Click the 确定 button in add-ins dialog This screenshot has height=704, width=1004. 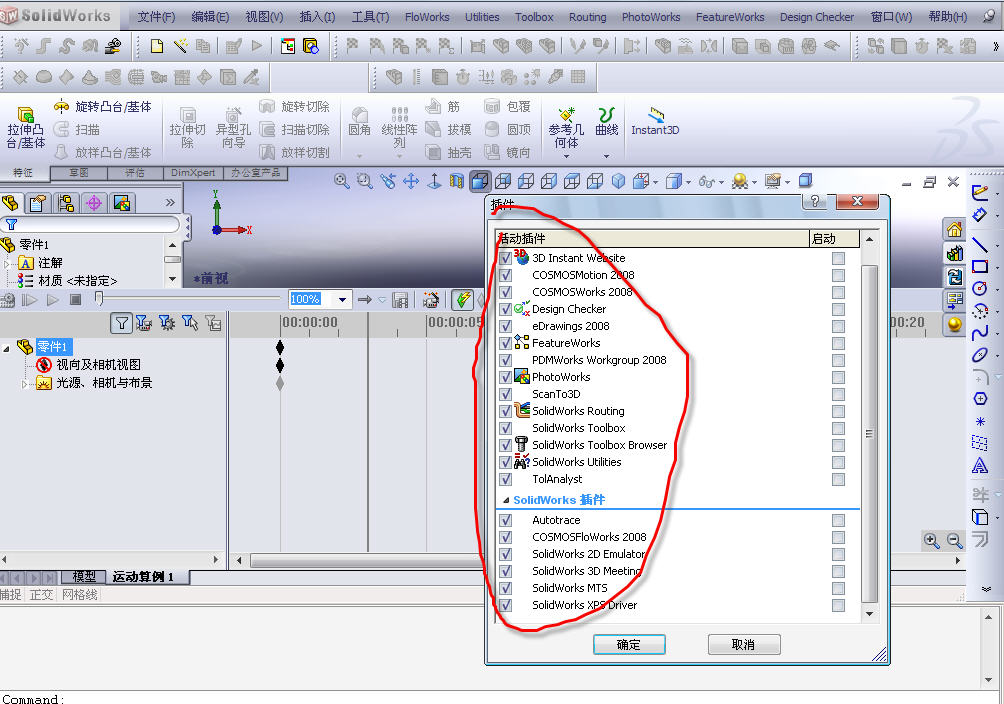point(629,644)
